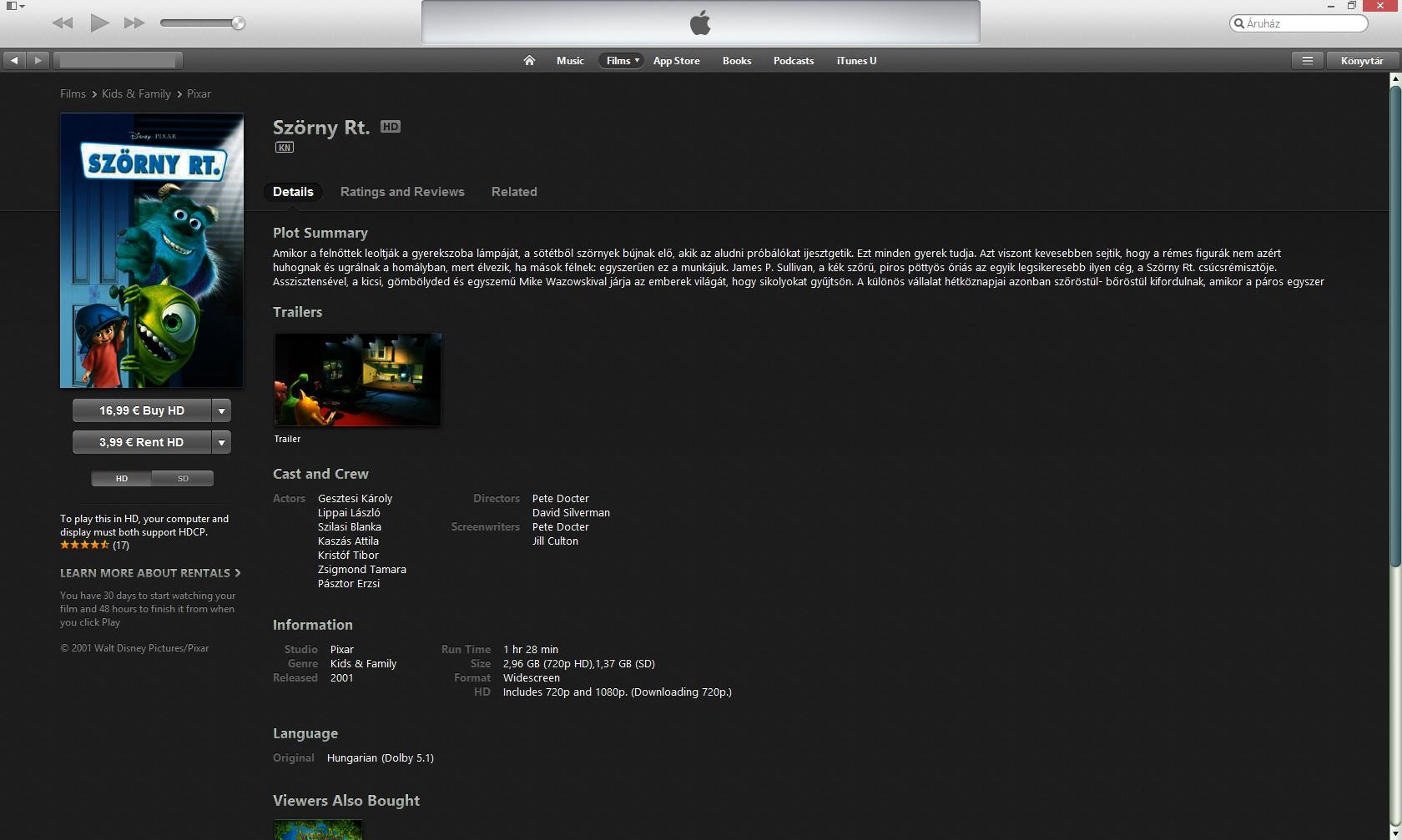Open the iTunes window menu icon
The width and height of the screenshot is (1402, 840).
point(15,6)
